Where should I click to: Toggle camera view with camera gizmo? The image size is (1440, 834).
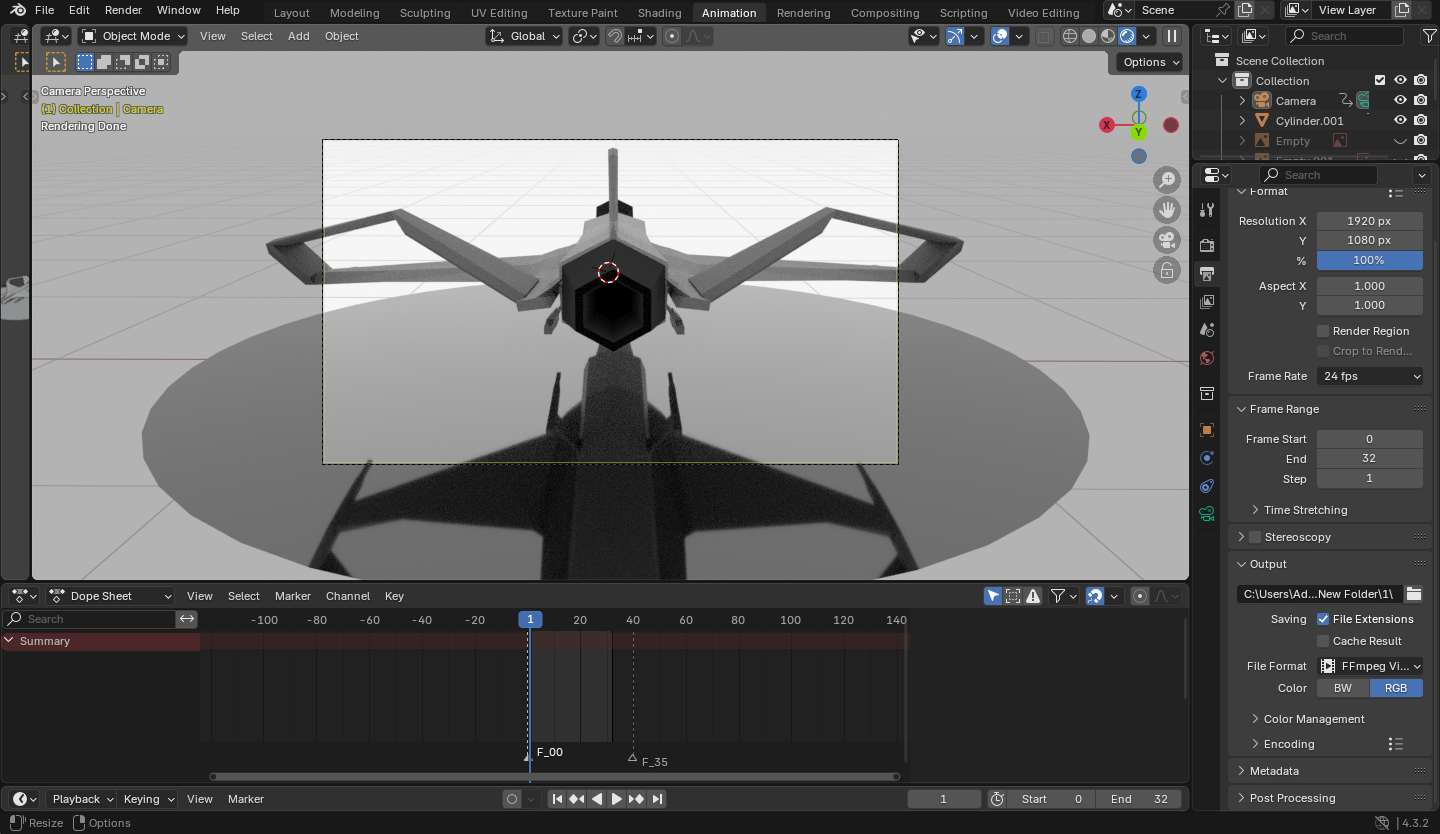(x=1166, y=240)
